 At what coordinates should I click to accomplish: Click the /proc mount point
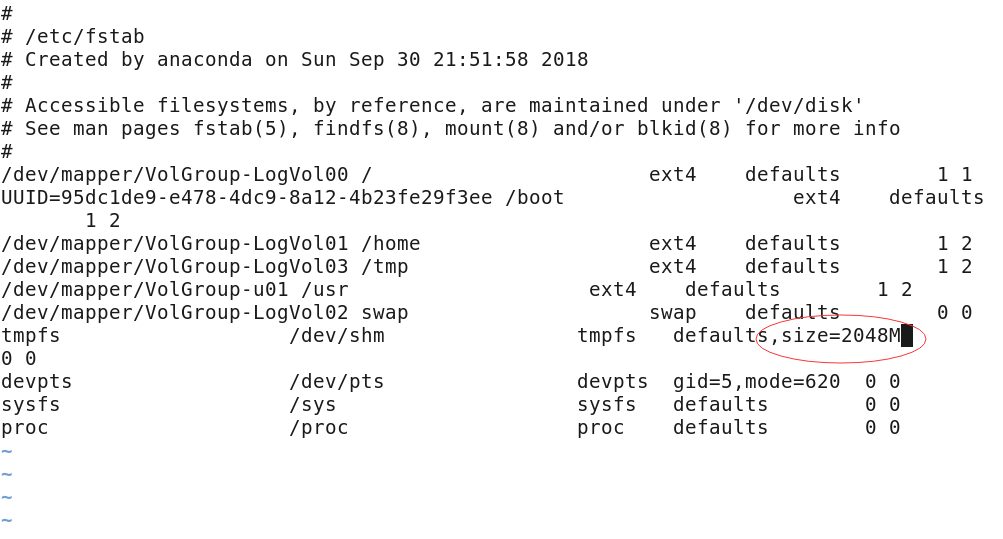coord(319,428)
